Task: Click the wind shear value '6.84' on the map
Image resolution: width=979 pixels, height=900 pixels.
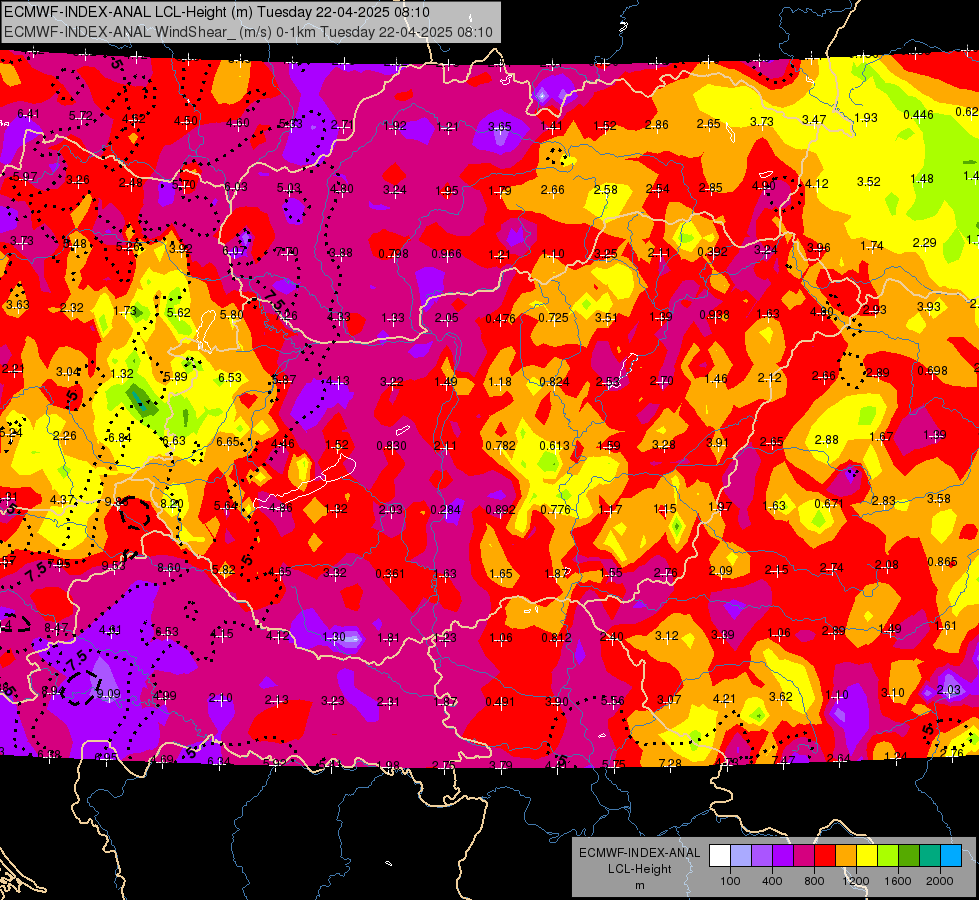Action: (119, 437)
